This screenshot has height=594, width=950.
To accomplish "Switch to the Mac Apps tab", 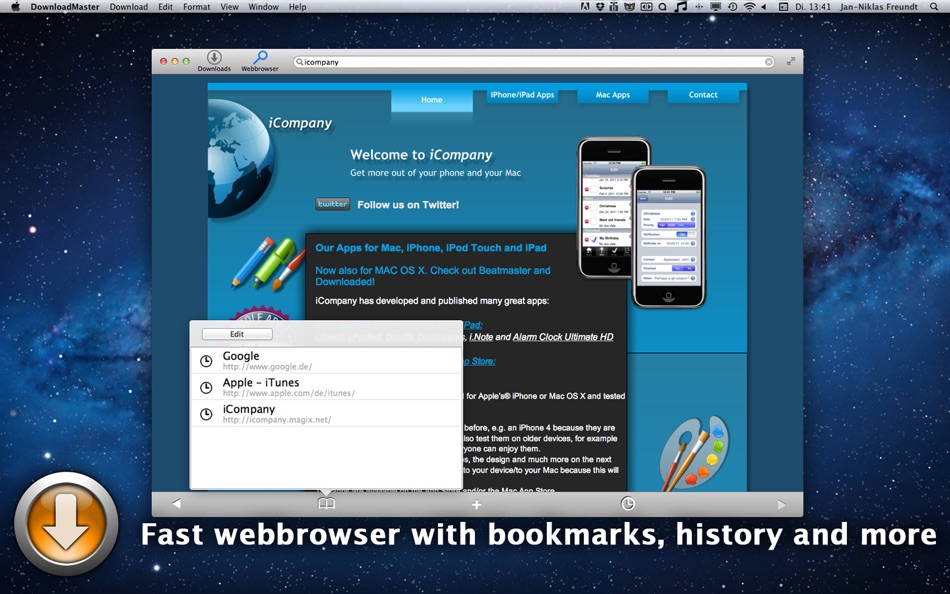I will (x=613, y=95).
